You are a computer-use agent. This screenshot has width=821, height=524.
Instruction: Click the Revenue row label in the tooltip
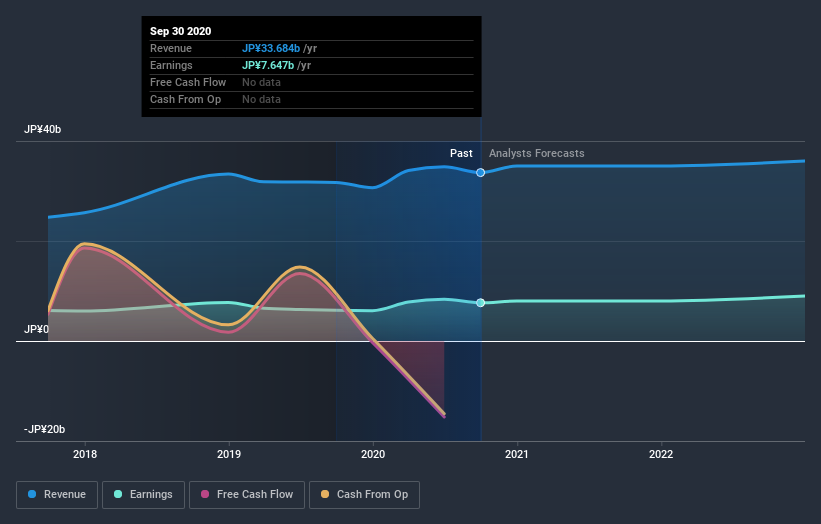[x=171, y=49]
